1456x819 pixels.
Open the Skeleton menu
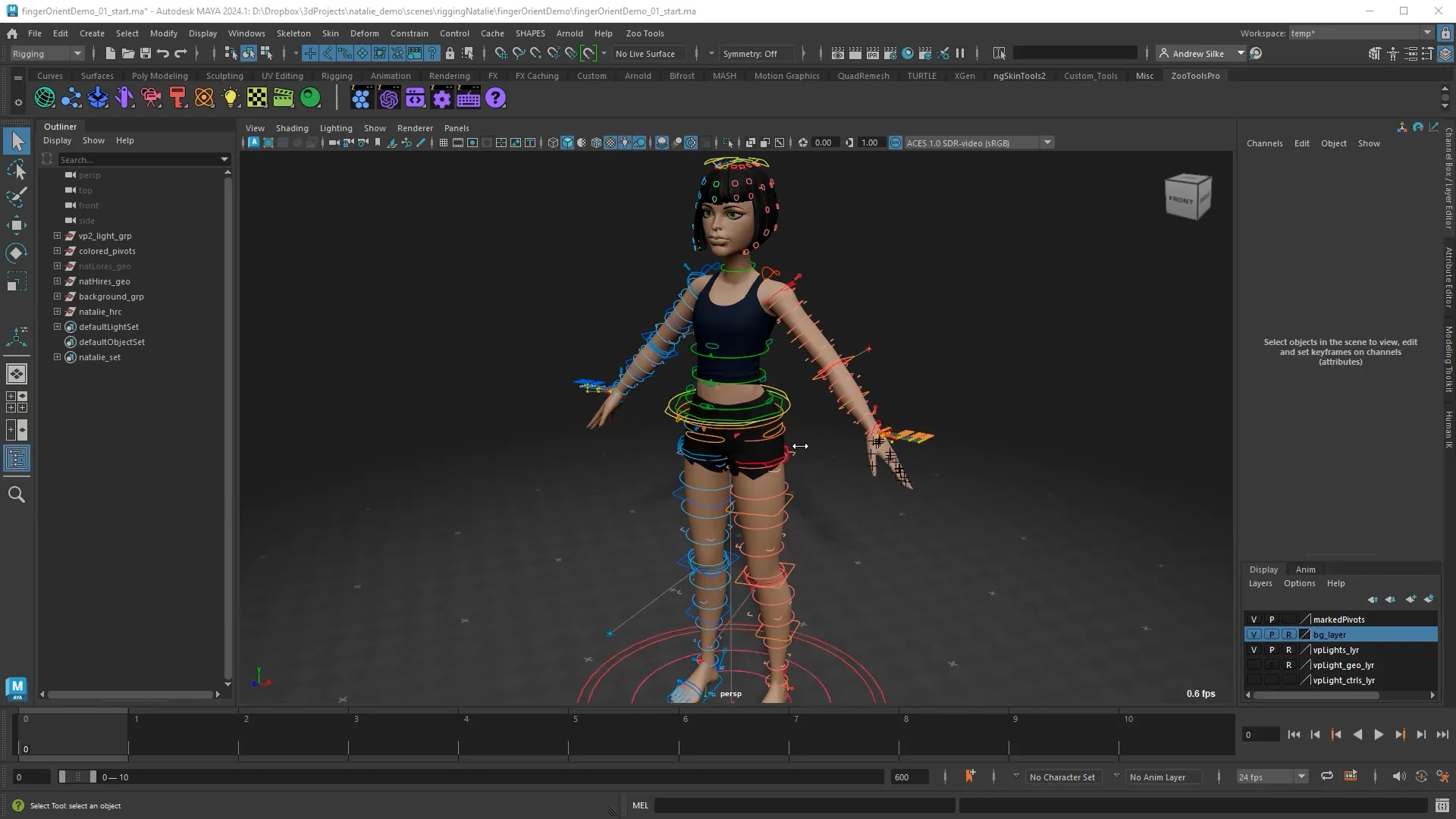click(x=293, y=33)
